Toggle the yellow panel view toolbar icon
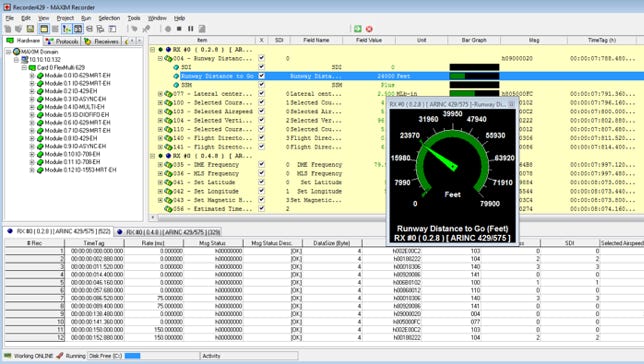The height and width of the screenshot is (364, 644). (44, 29)
